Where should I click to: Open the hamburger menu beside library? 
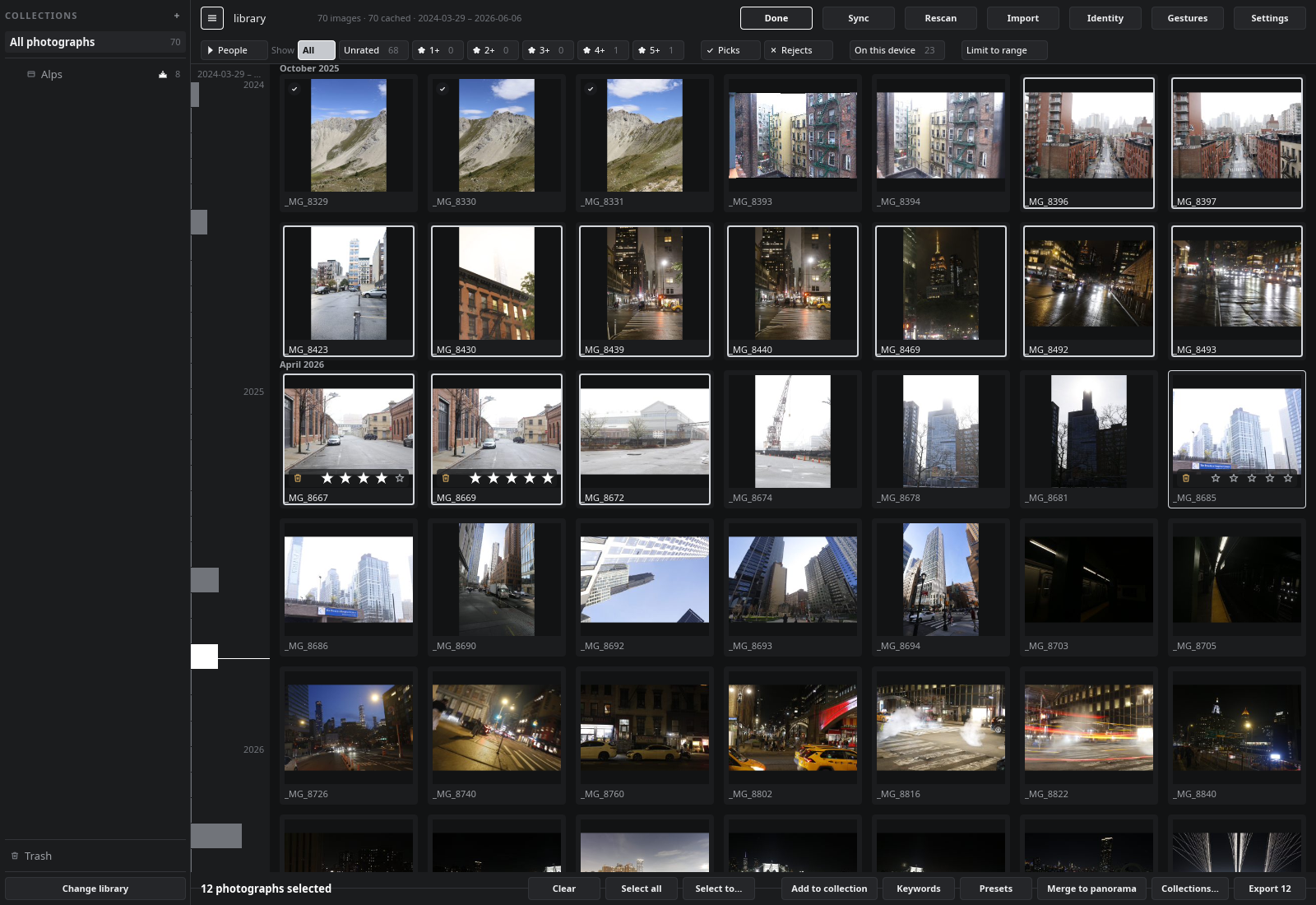212,18
